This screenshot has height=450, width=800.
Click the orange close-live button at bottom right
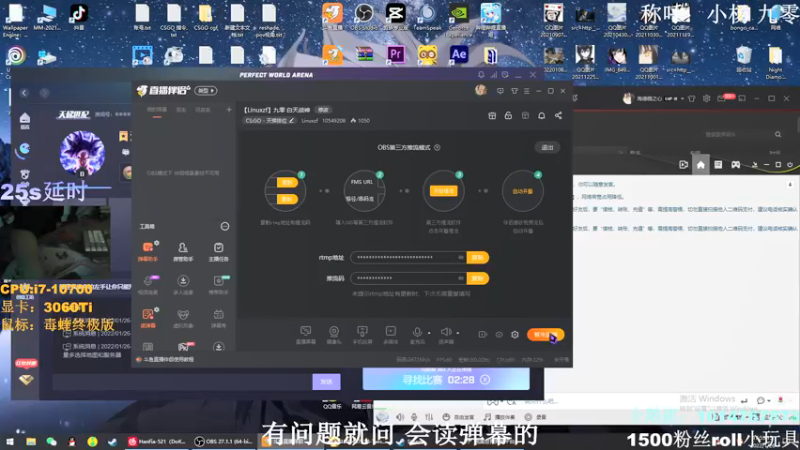click(545, 335)
